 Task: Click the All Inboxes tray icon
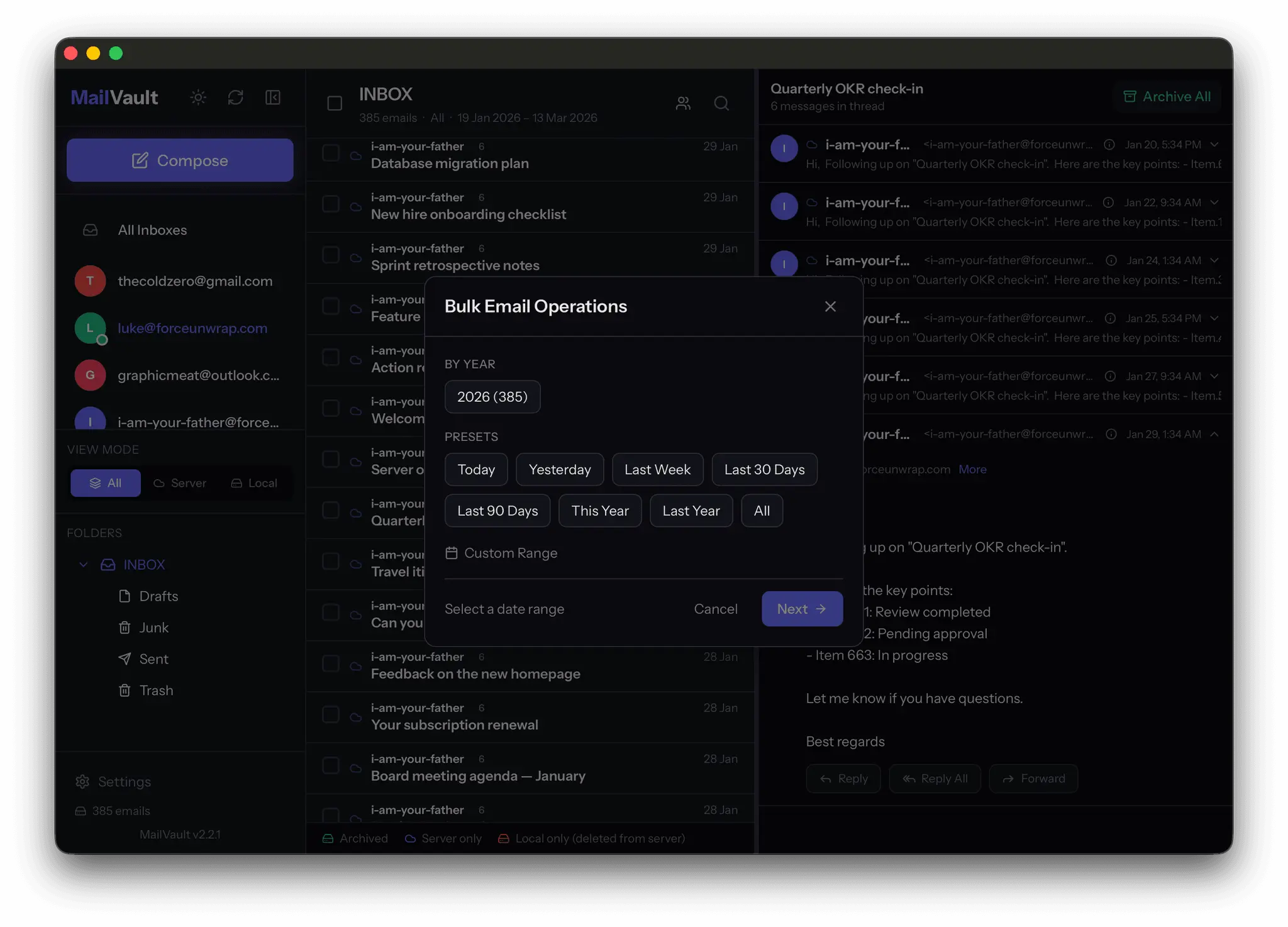click(91, 230)
